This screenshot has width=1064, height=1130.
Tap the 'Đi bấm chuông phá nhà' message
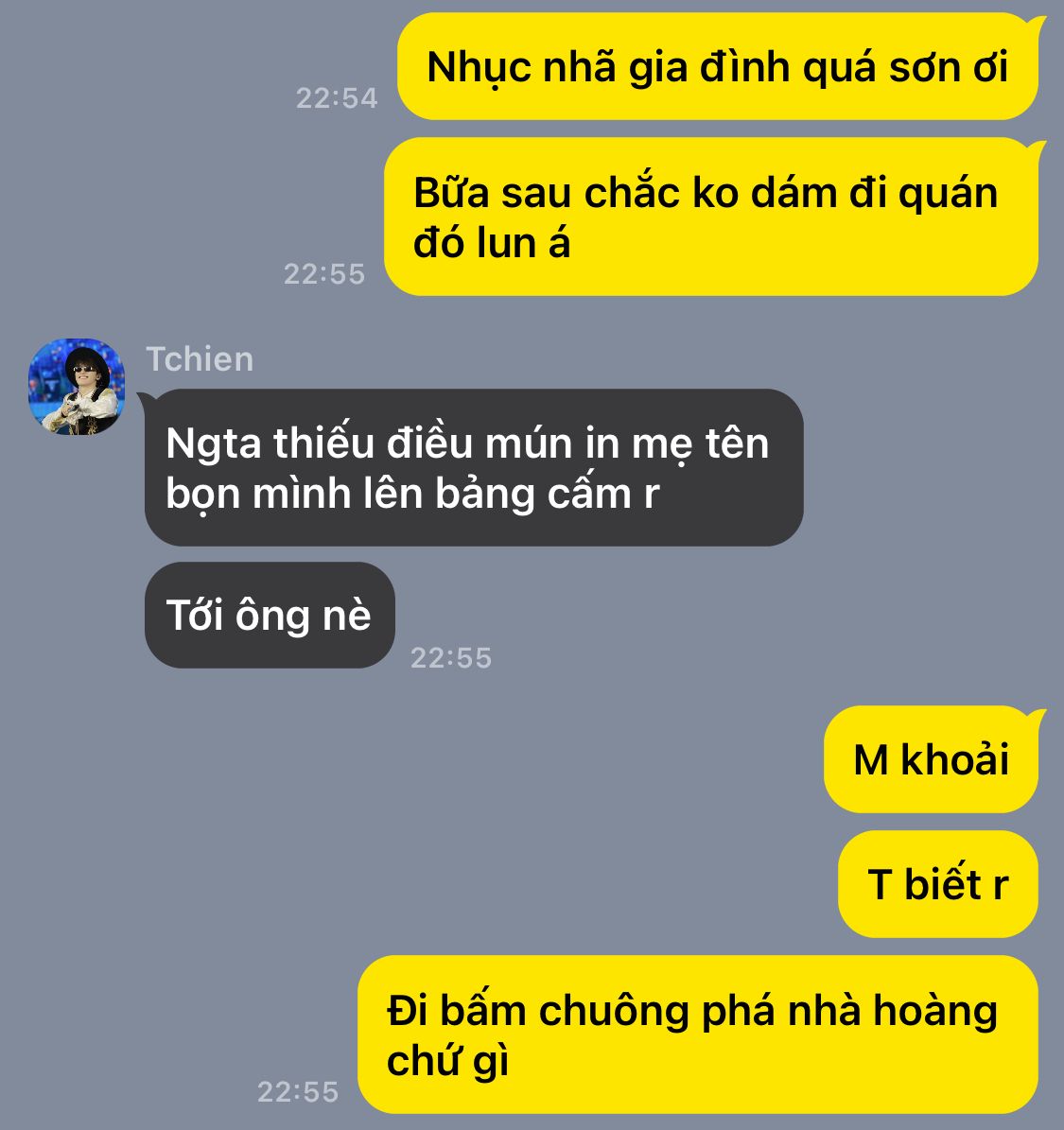pyautogui.click(x=699, y=1034)
